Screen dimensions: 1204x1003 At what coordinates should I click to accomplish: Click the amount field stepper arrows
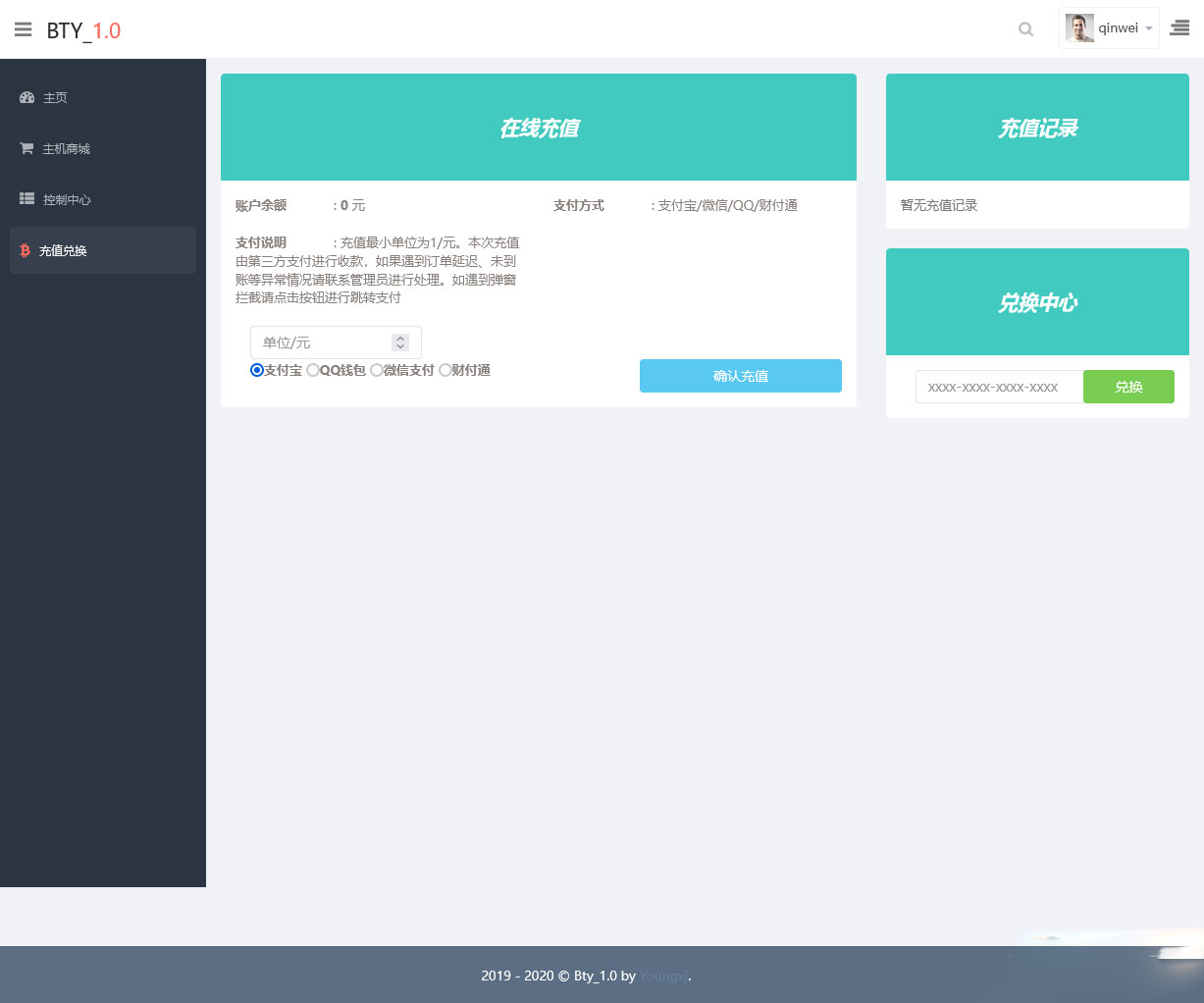(400, 343)
